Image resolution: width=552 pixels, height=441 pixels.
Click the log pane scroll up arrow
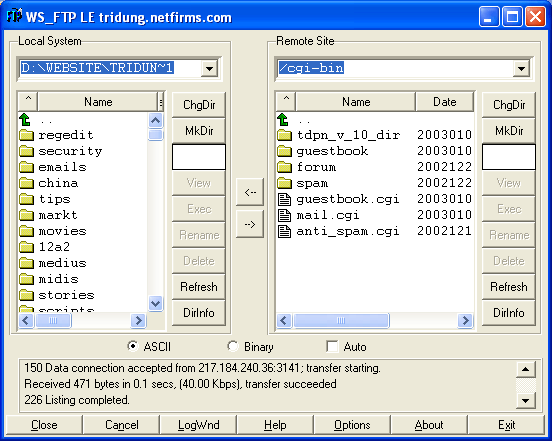526,369
